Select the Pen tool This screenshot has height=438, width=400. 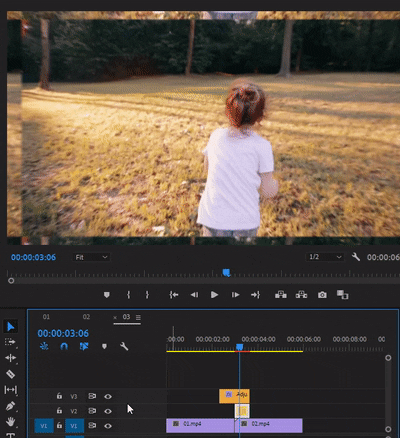(10, 406)
